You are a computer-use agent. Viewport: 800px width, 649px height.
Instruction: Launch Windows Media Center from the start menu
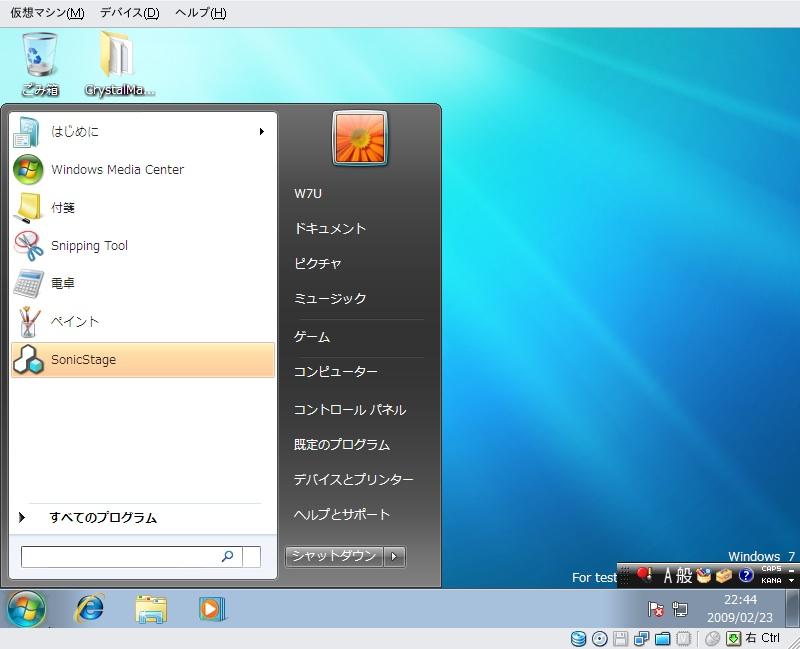pyautogui.click(x=143, y=169)
